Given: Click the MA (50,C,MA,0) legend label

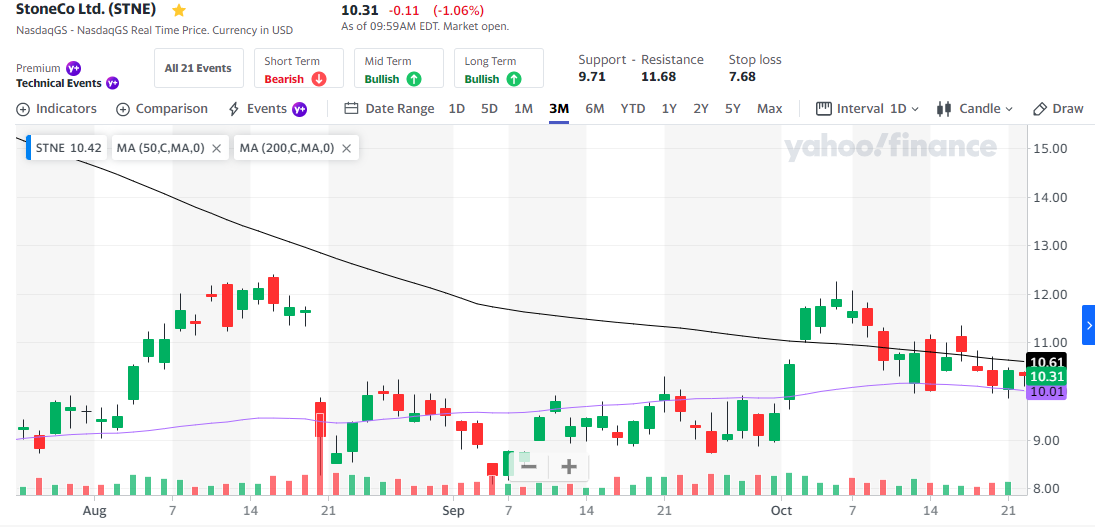Looking at the screenshot, I should click(x=161, y=148).
